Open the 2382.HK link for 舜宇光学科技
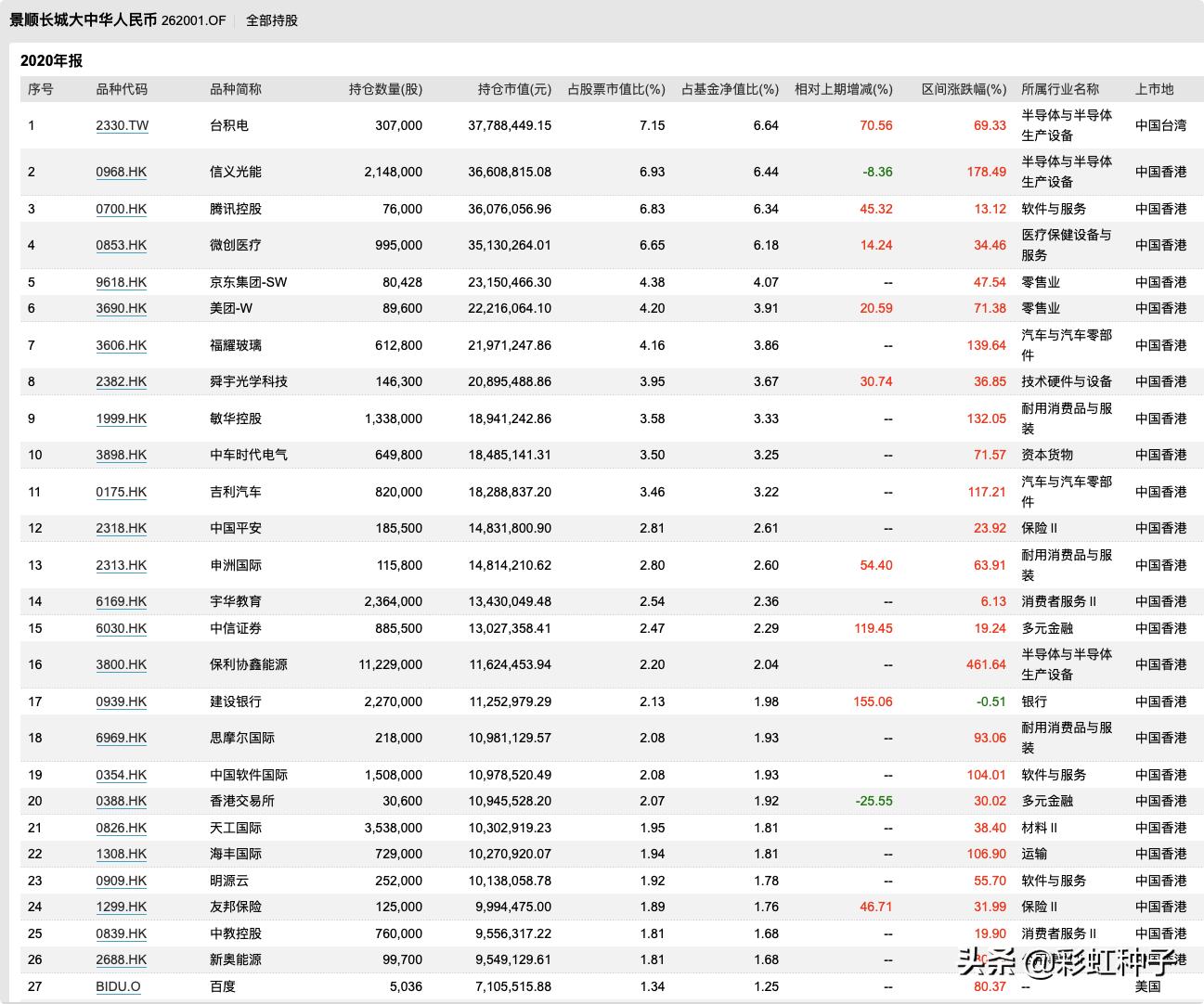 [121, 381]
